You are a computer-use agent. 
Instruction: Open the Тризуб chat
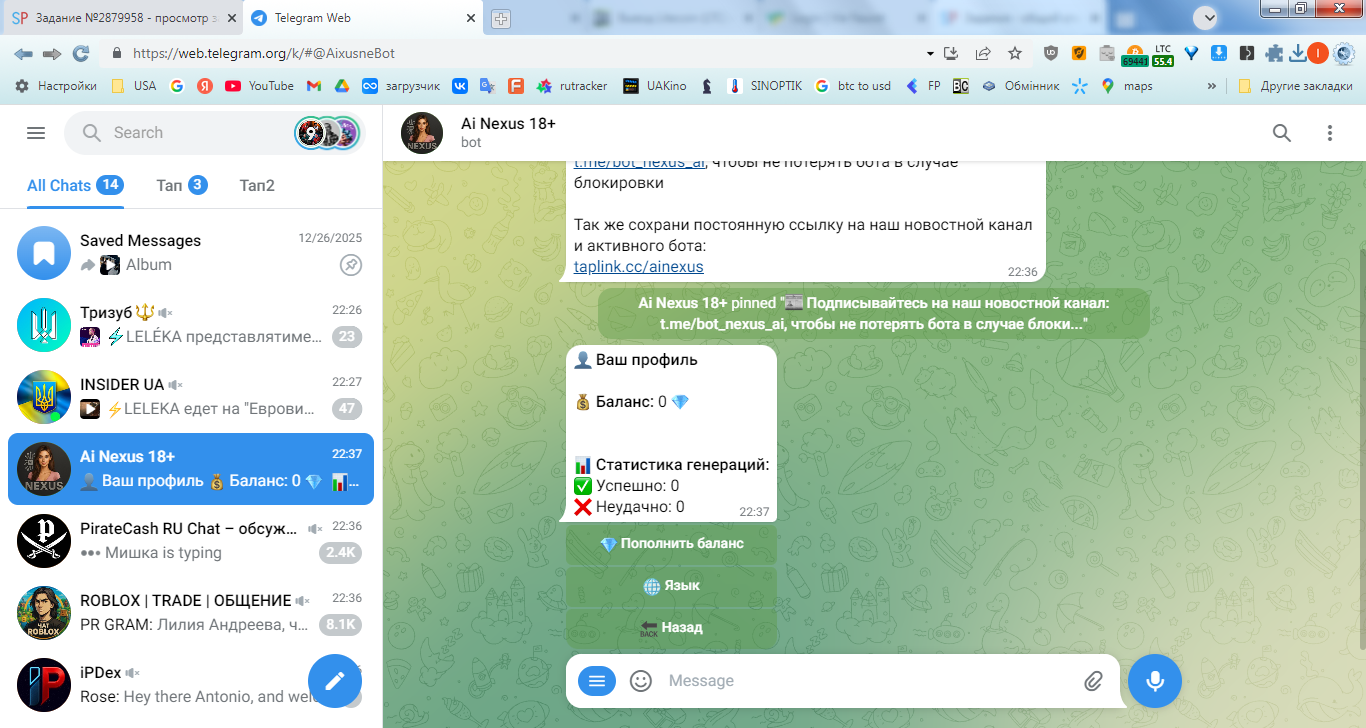coord(191,324)
